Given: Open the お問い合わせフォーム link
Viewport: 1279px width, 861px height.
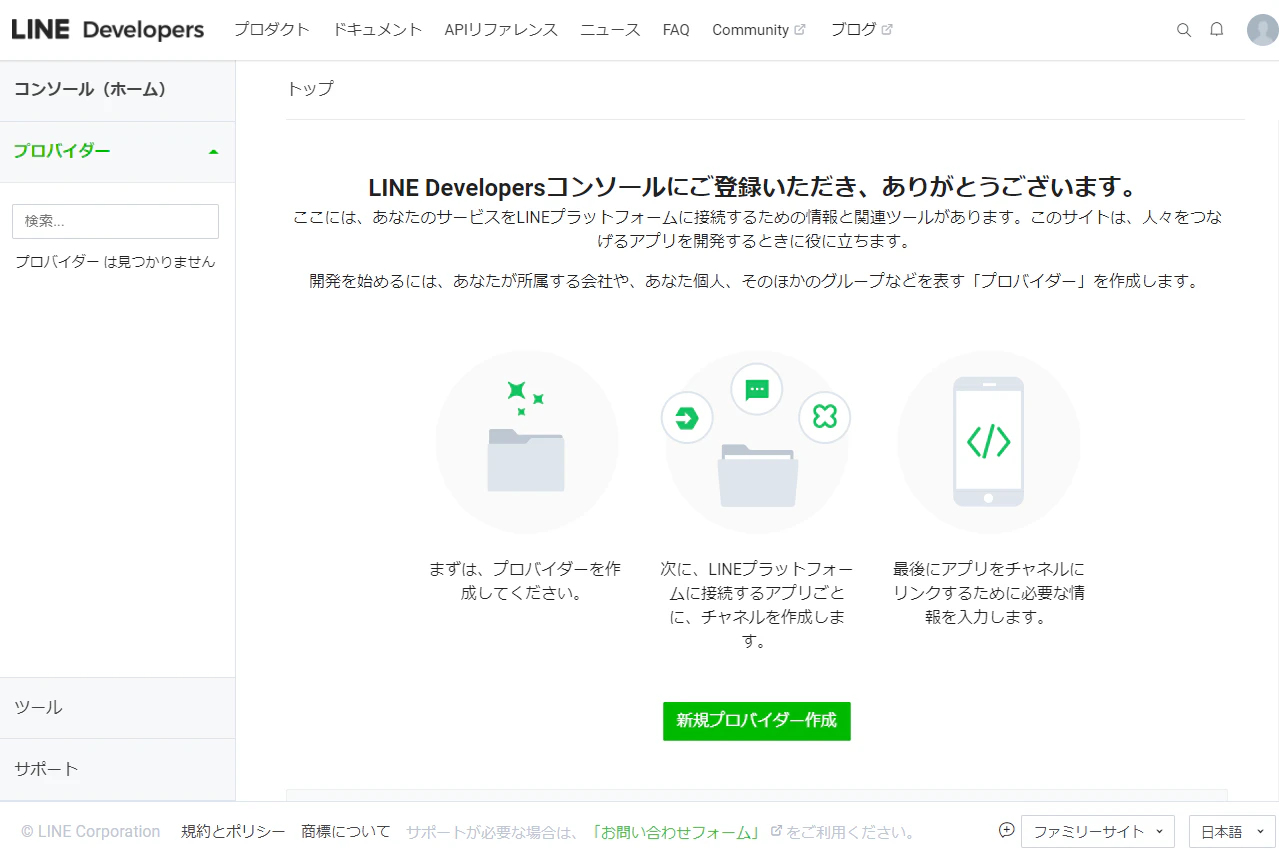Looking at the screenshot, I should coord(676,832).
